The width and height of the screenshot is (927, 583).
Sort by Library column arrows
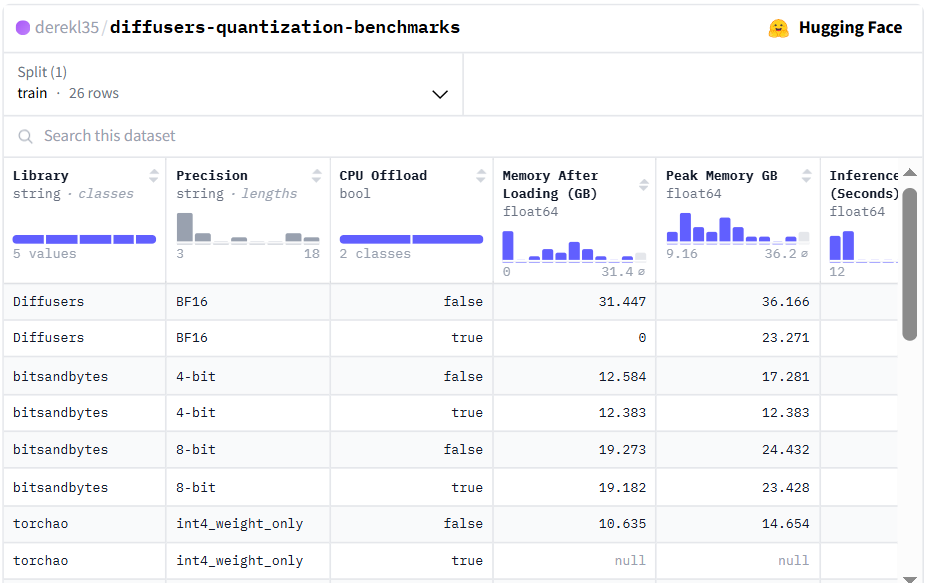(x=154, y=176)
